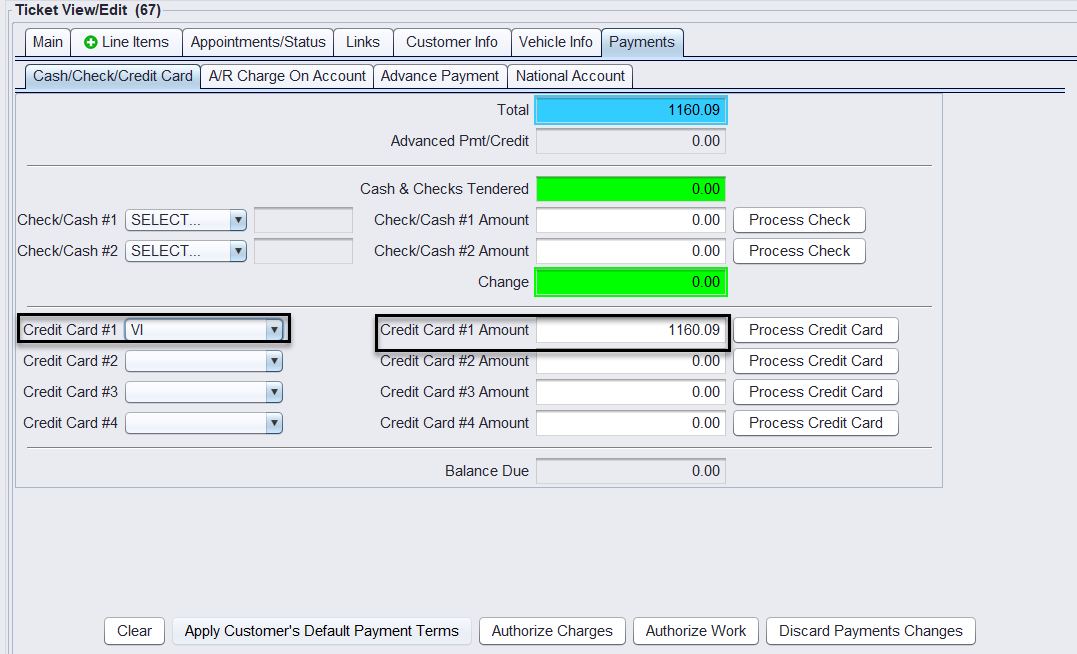Go to the Customer Info tab
1077x654 pixels.
click(452, 42)
